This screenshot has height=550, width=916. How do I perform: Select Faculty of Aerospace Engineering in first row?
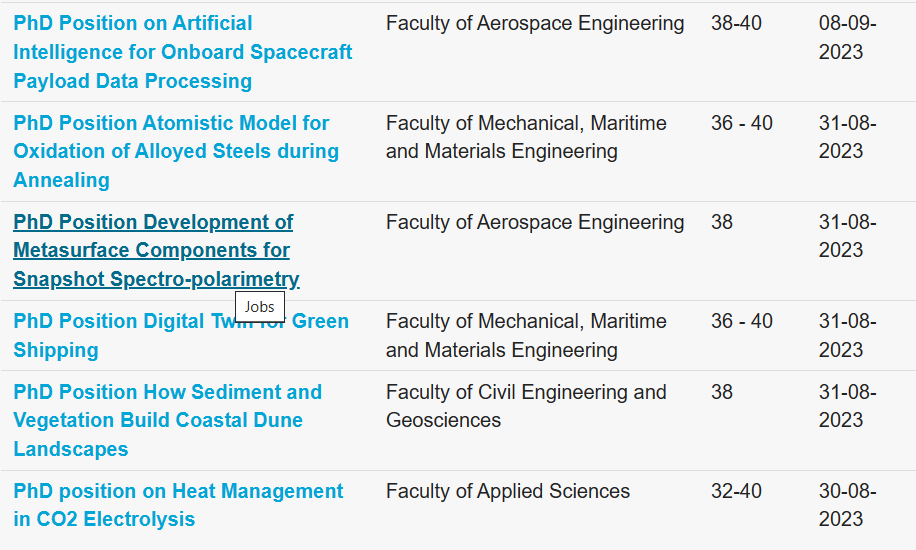(535, 23)
